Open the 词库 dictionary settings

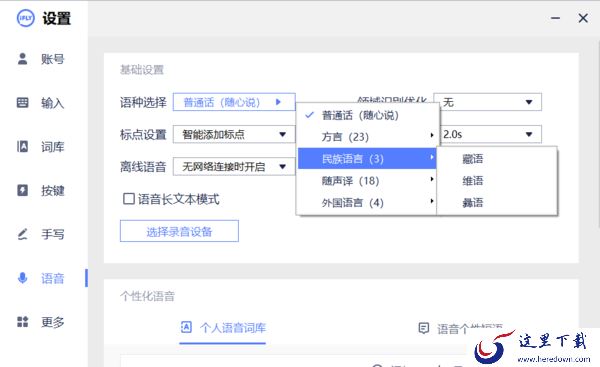[x=41, y=147]
